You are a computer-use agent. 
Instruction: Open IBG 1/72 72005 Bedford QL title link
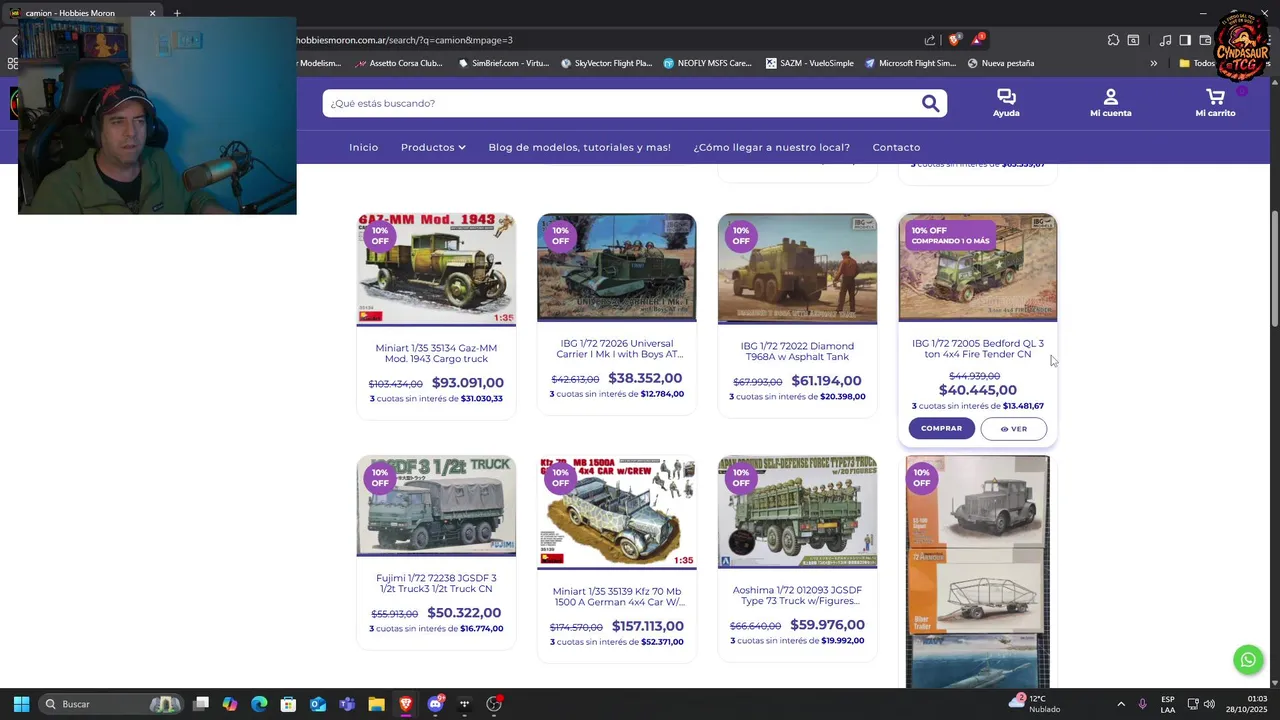[x=978, y=349]
